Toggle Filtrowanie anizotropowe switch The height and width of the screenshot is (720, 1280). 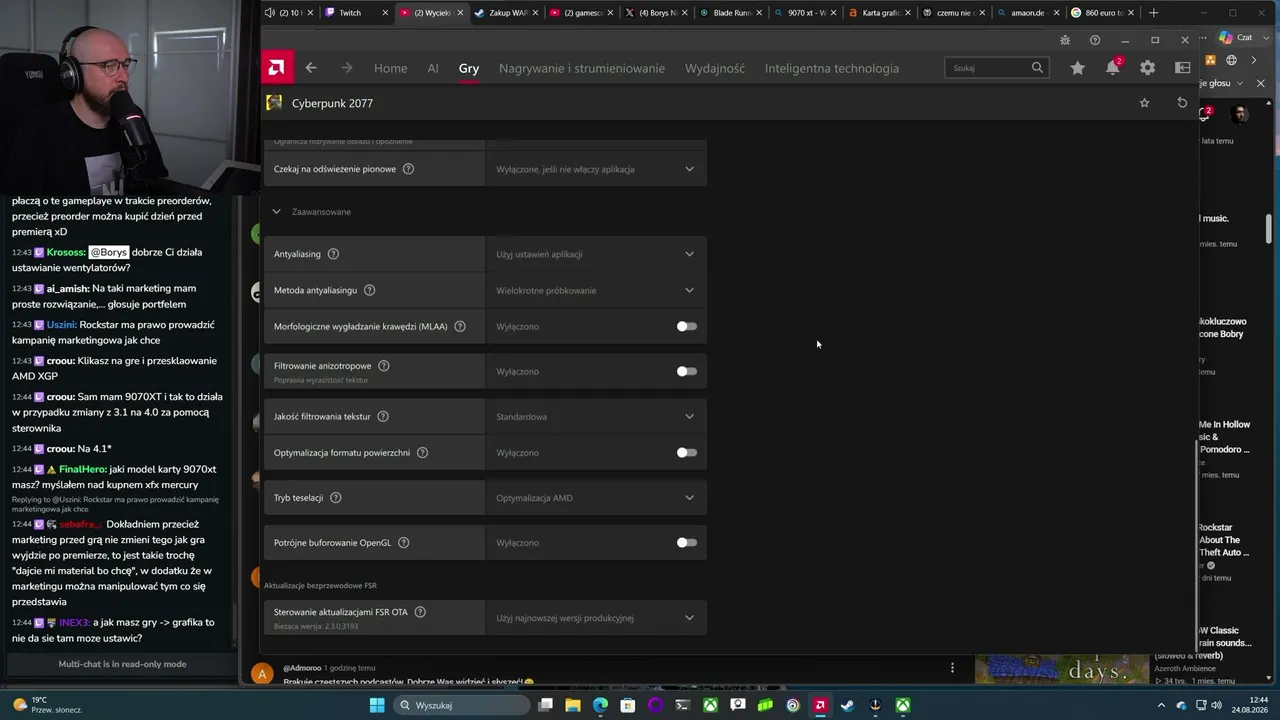[x=686, y=371]
